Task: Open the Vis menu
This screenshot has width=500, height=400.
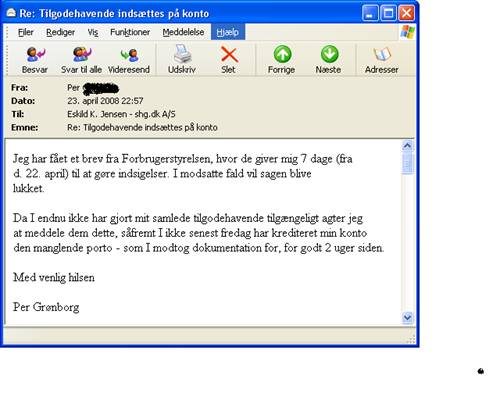Action: click(x=93, y=32)
